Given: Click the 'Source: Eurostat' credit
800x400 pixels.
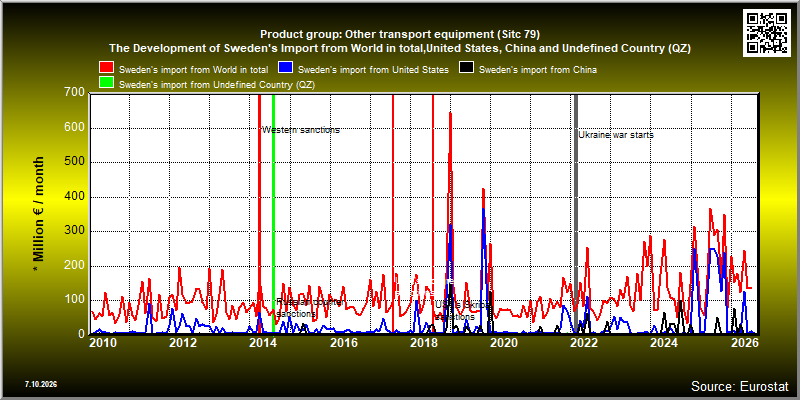Looking at the screenshot, I should (x=740, y=385).
